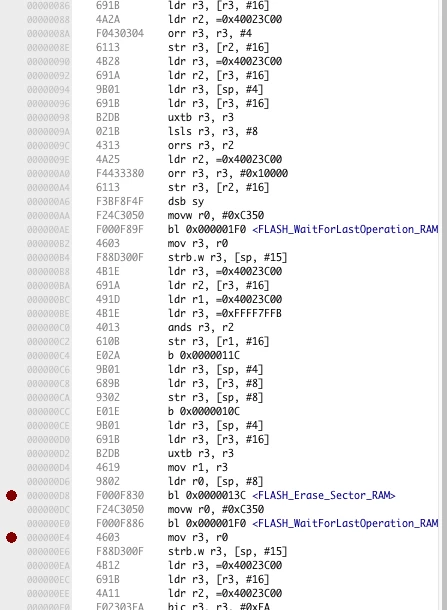Select 'orrs r3, r2' instruction
The width and height of the screenshot is (447, 610).
pyautogui.click(x=201, y=145)
